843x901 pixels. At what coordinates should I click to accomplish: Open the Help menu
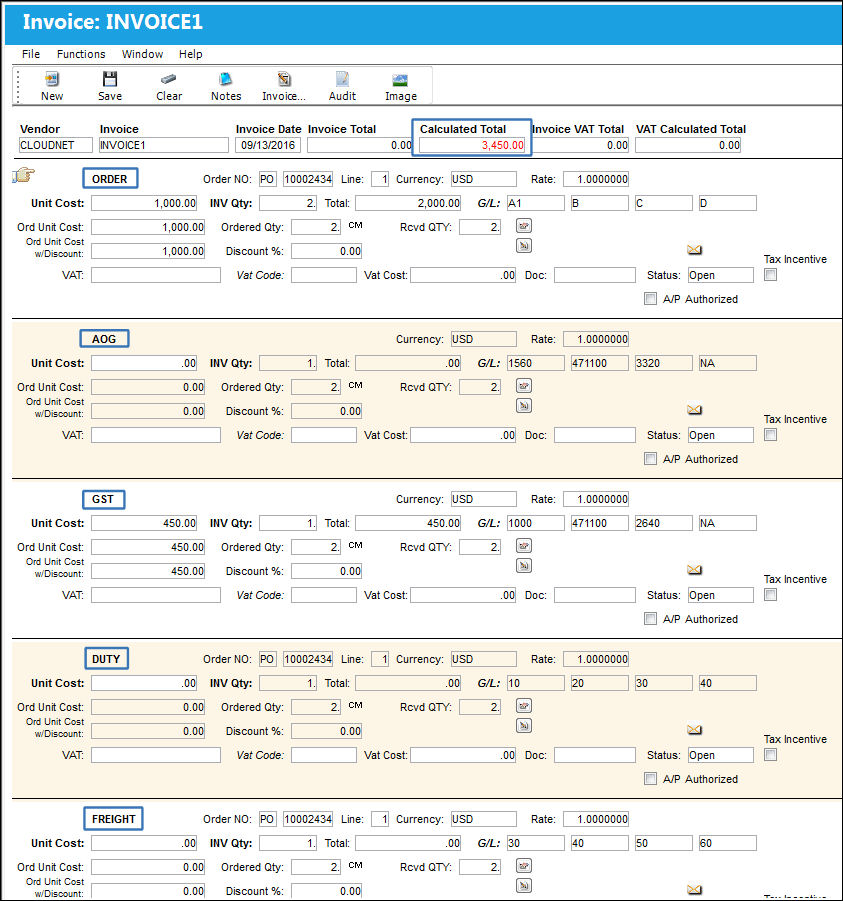190,54
